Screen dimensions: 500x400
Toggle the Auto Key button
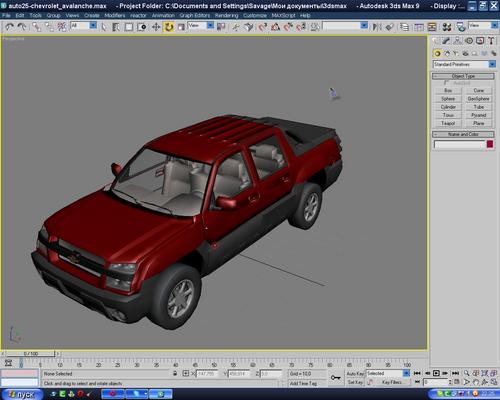click(x=355, y=374)
